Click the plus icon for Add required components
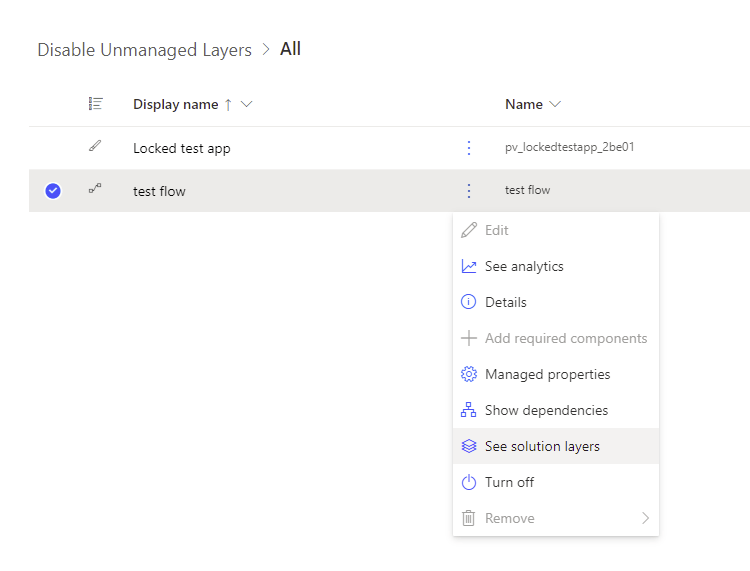This screenshot has width=750, height=571. click(469, 338)
